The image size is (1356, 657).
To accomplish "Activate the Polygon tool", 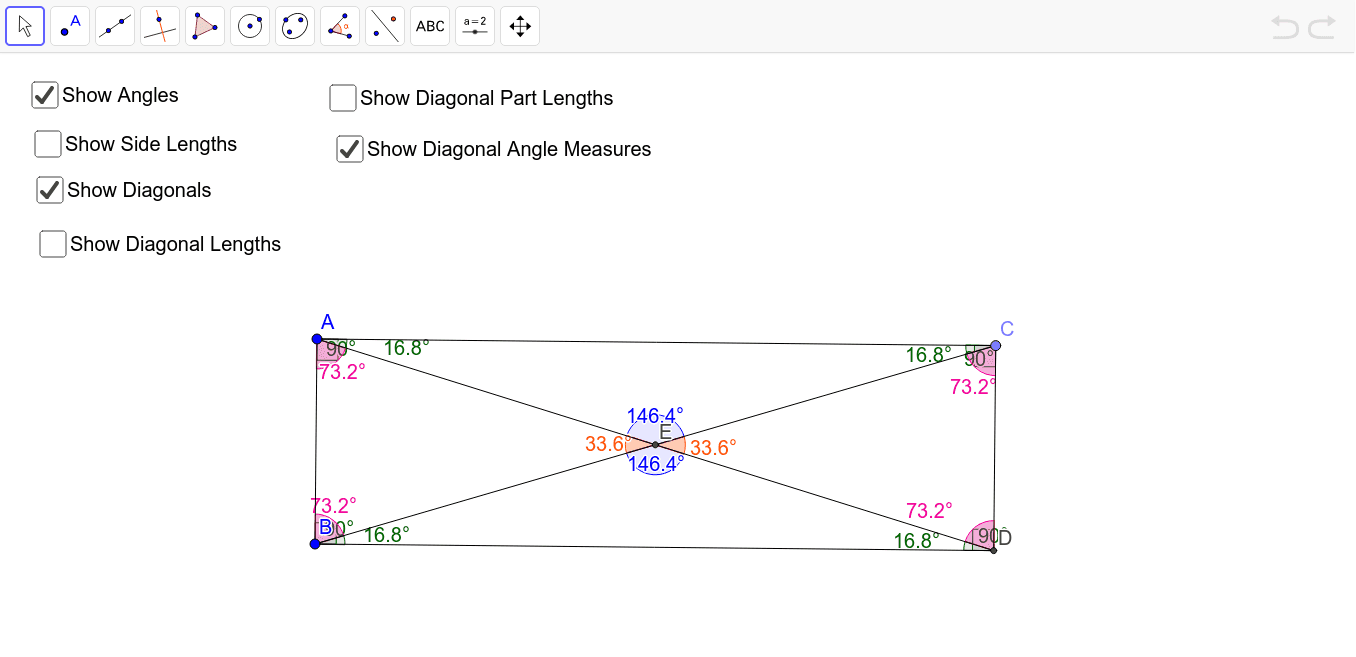I will click(205, 25).
